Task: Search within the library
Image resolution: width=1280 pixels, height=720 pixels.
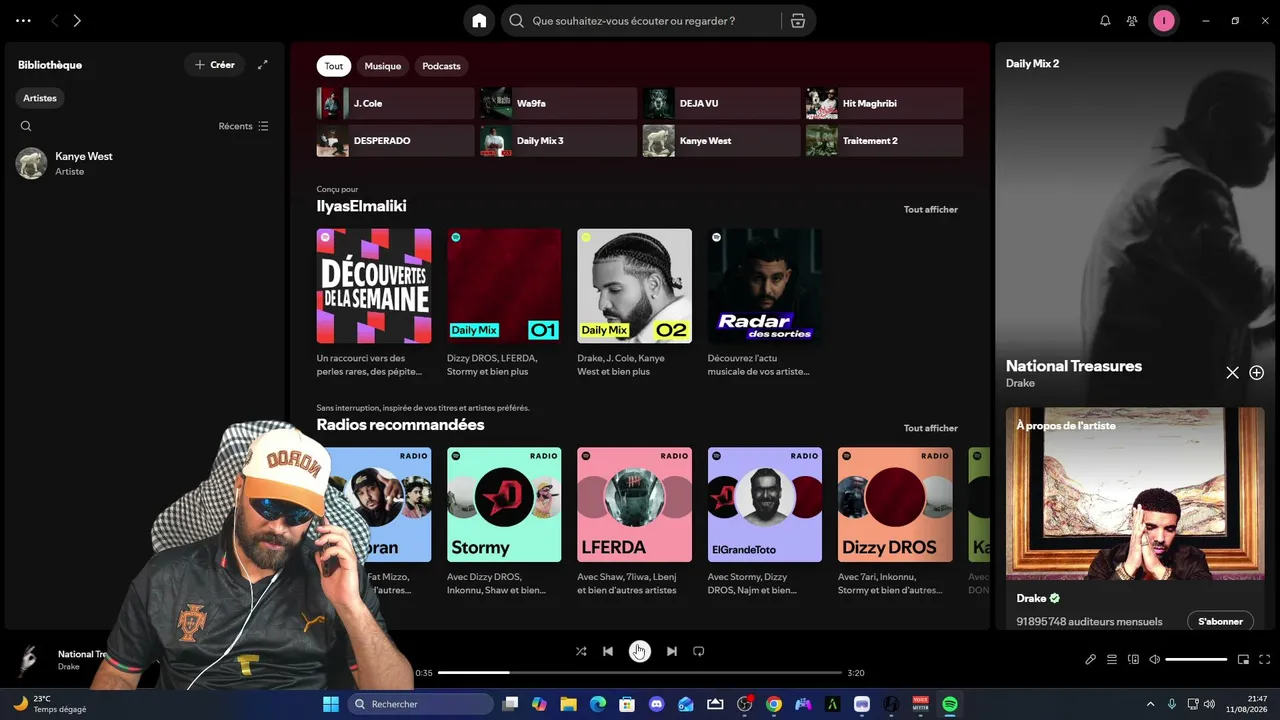Action: pos(26,126)
